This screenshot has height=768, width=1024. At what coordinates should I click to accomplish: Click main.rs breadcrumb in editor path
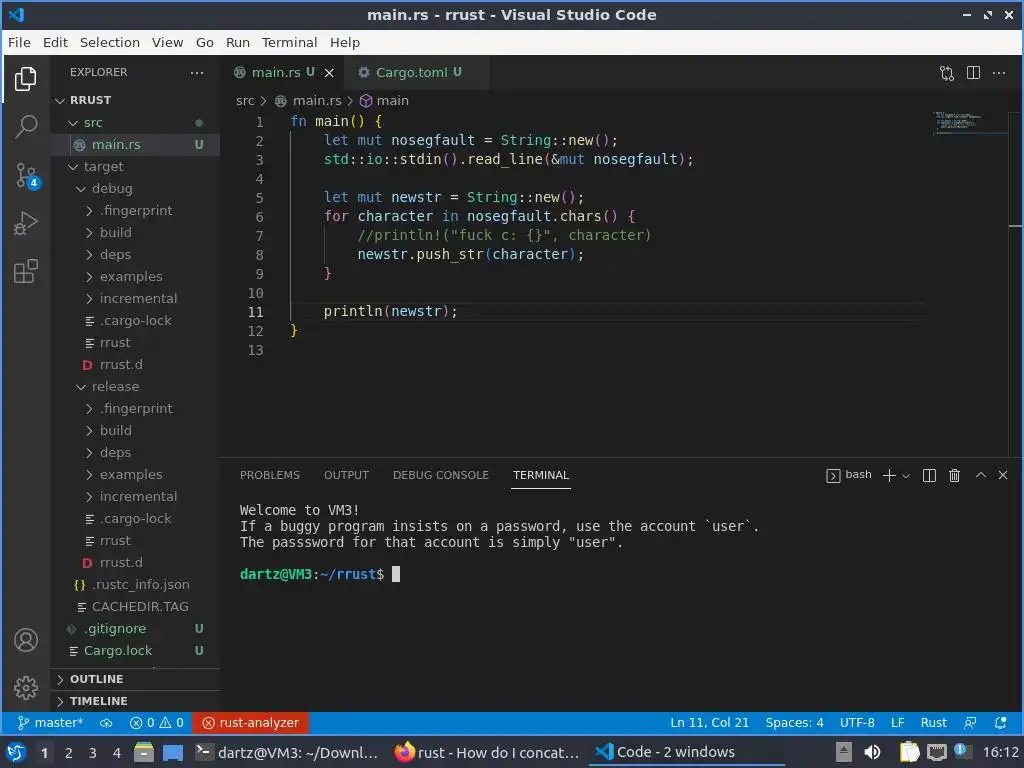(308, 101)
